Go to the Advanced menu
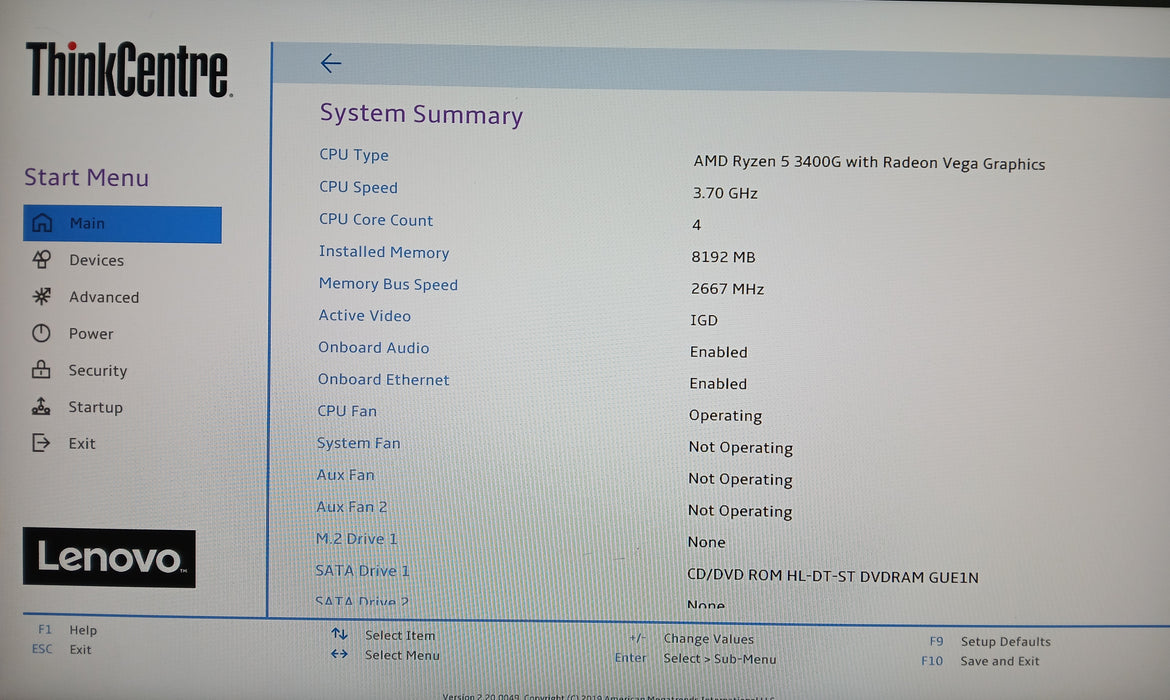 (x=104, y=297)
